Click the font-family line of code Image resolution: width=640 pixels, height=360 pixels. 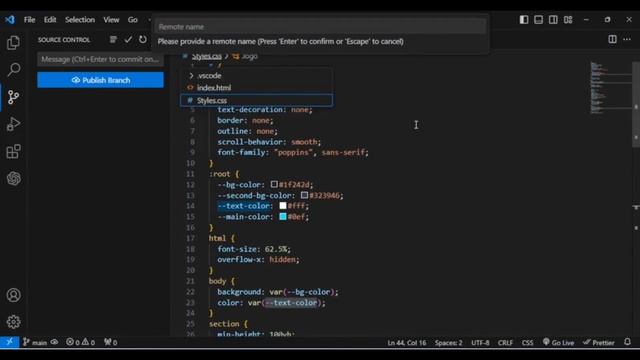[293, 152]
